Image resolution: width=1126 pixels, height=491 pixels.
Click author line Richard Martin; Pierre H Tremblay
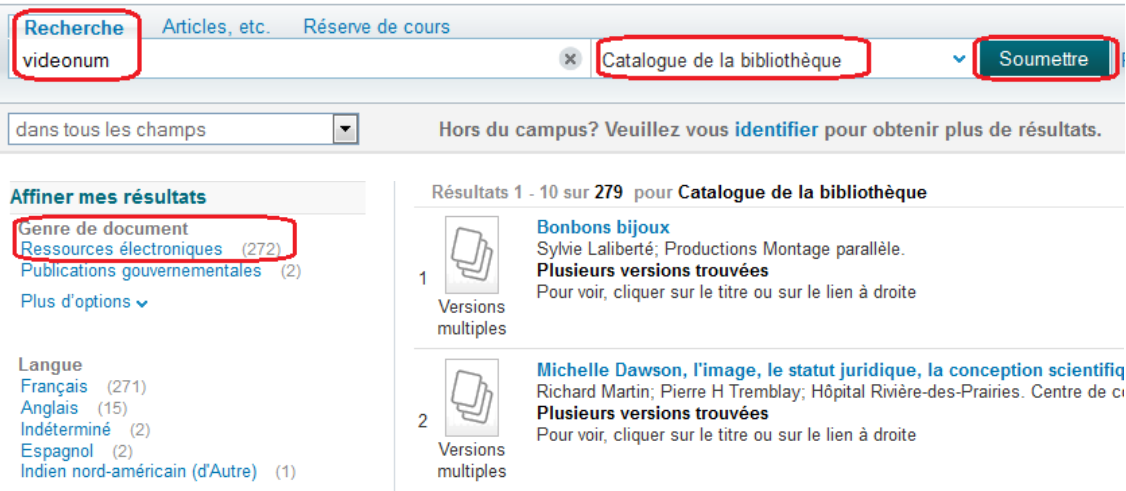coord(831,392)
